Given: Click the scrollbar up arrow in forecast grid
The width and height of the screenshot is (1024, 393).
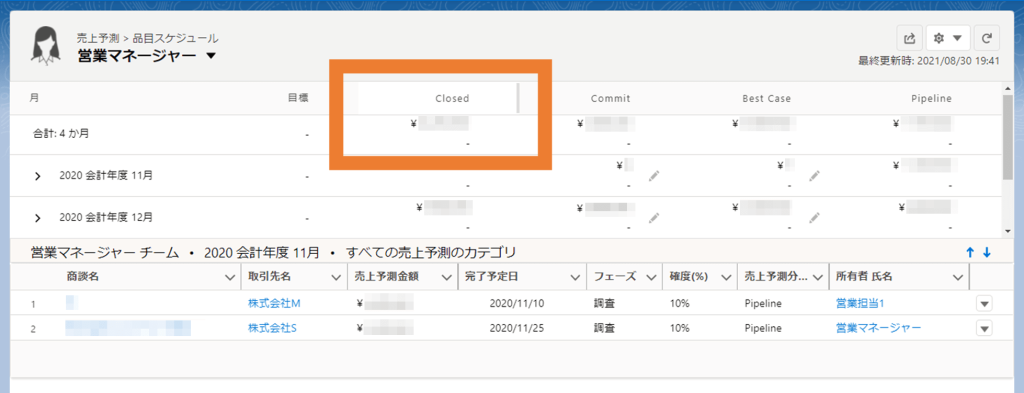Looking at the screenshot, I should (x=1008, y=88).
